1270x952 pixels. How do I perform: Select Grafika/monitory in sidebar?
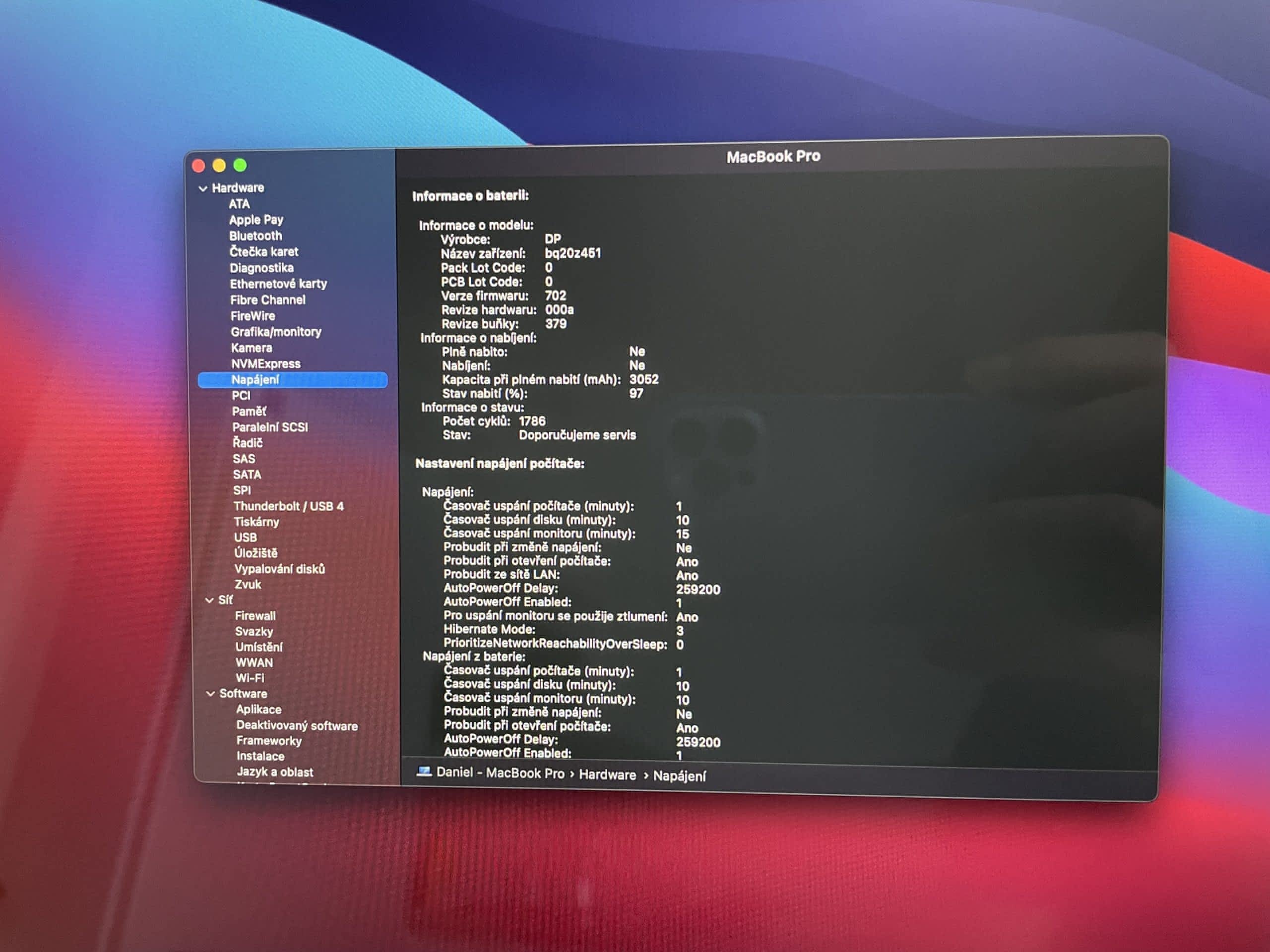pos(276,332)
